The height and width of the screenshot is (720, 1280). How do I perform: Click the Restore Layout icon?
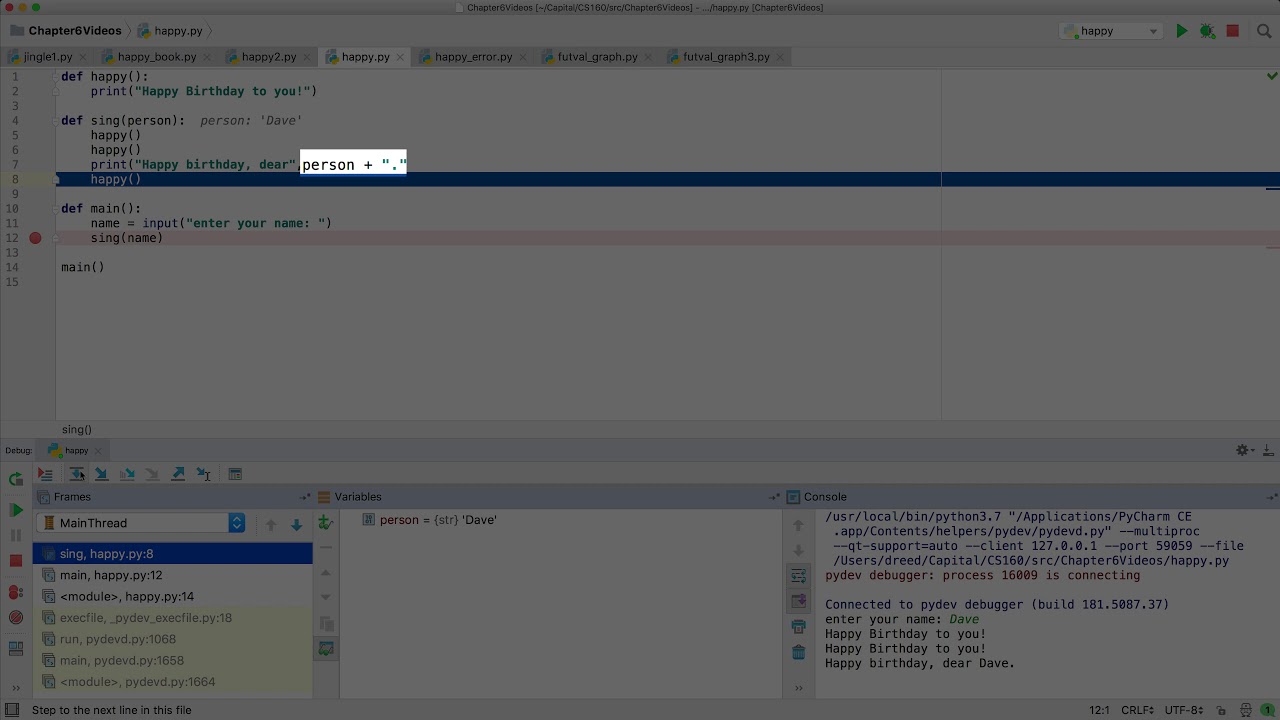coord(16,649)
